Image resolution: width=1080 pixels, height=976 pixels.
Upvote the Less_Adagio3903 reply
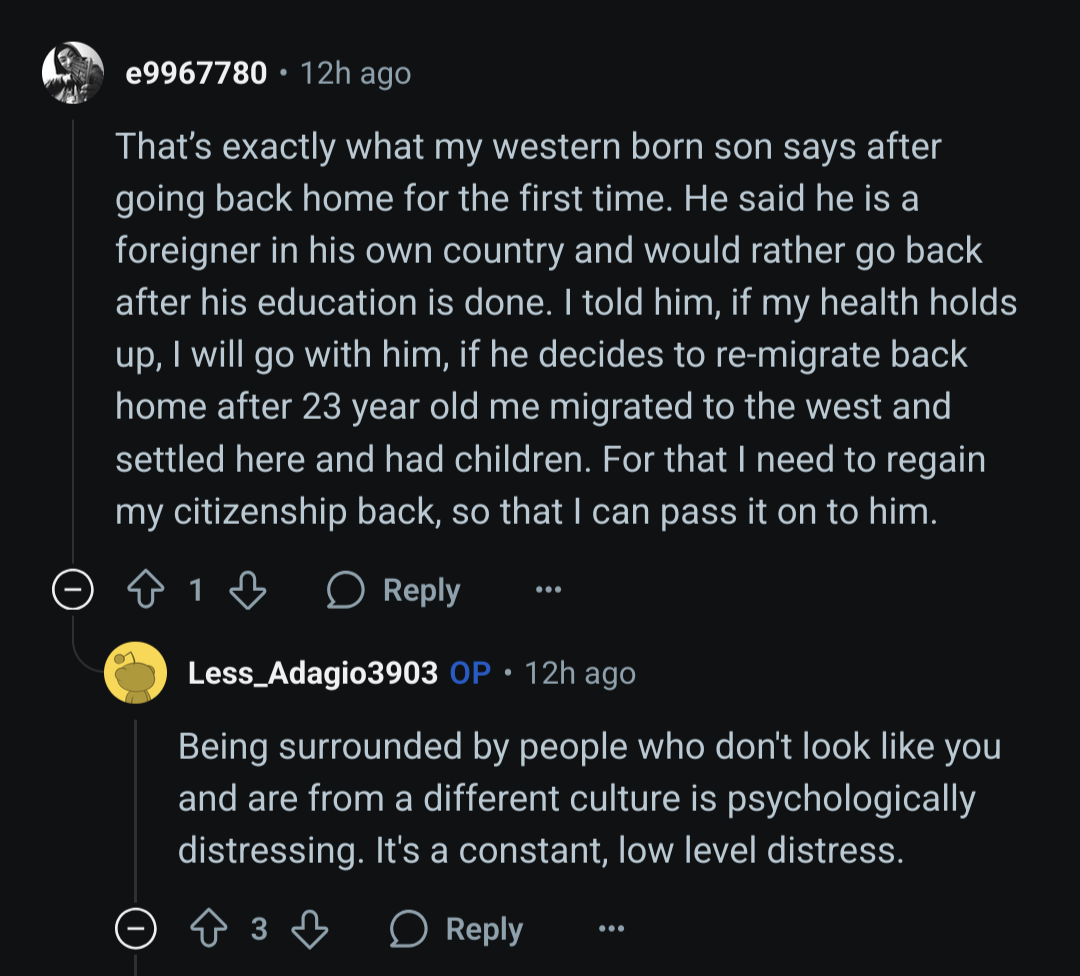(x=208, y=929)
